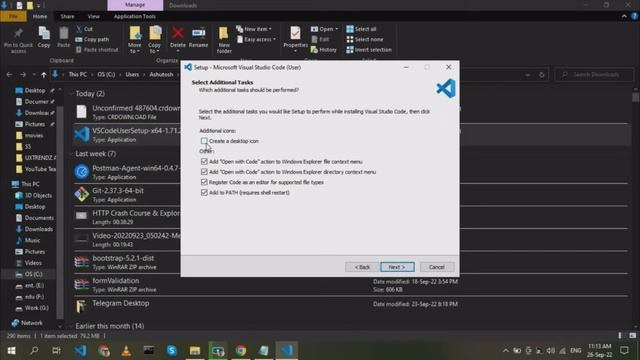Click the Explorer back arrow

pyautogui.click(x=9, y=75)
